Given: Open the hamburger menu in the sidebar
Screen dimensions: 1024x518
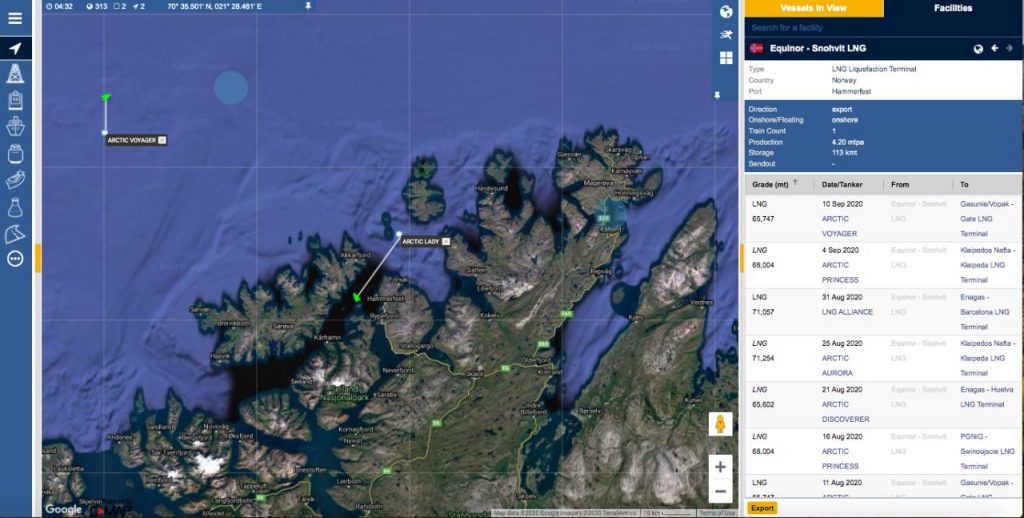Looking at the screenshot, I should (x=15, y=18).
